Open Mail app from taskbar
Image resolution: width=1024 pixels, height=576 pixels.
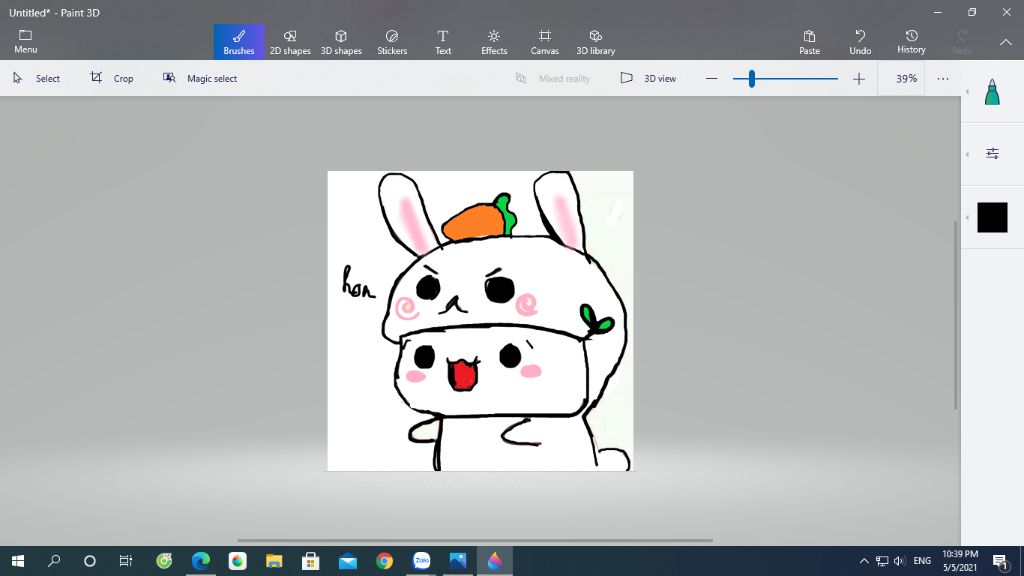pos(347,561)
